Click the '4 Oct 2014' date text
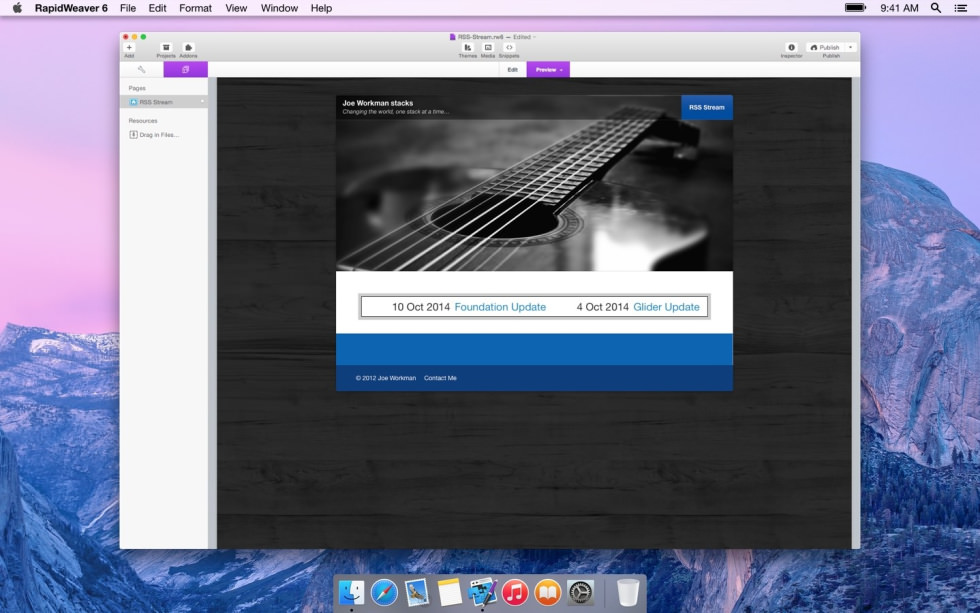 pyautogui.click(x=602, y=307)
